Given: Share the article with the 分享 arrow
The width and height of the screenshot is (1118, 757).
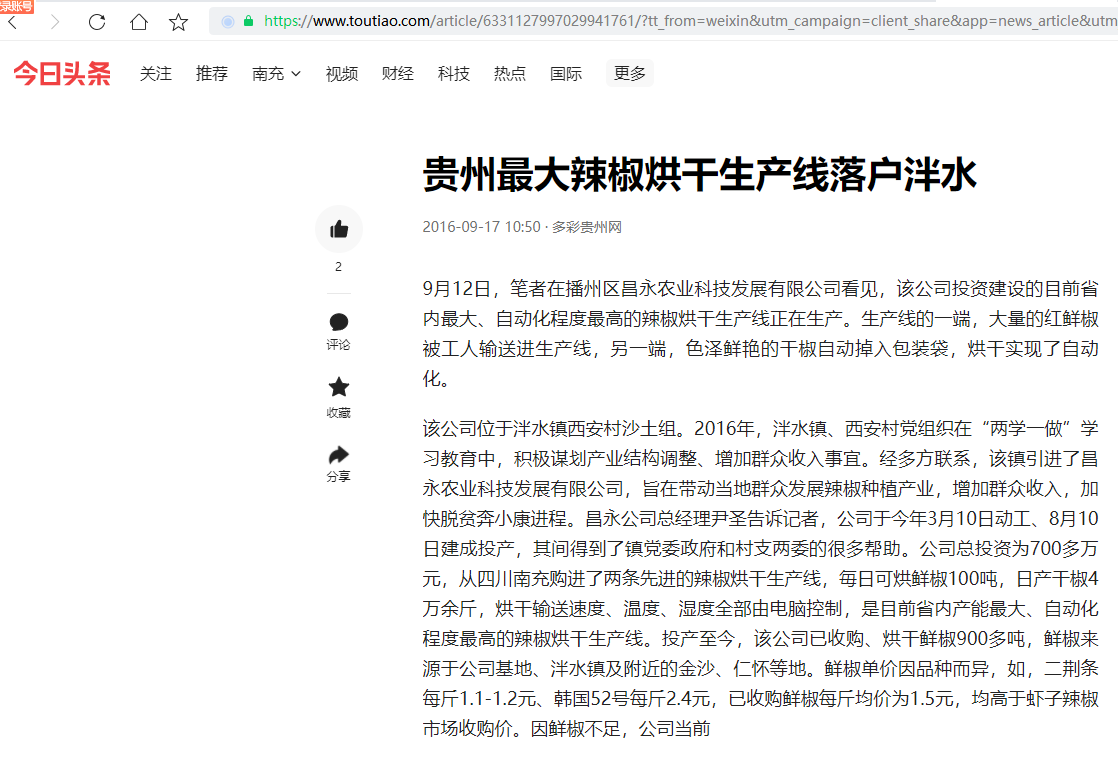Looking at the screenshot, I should pos(339,455).
